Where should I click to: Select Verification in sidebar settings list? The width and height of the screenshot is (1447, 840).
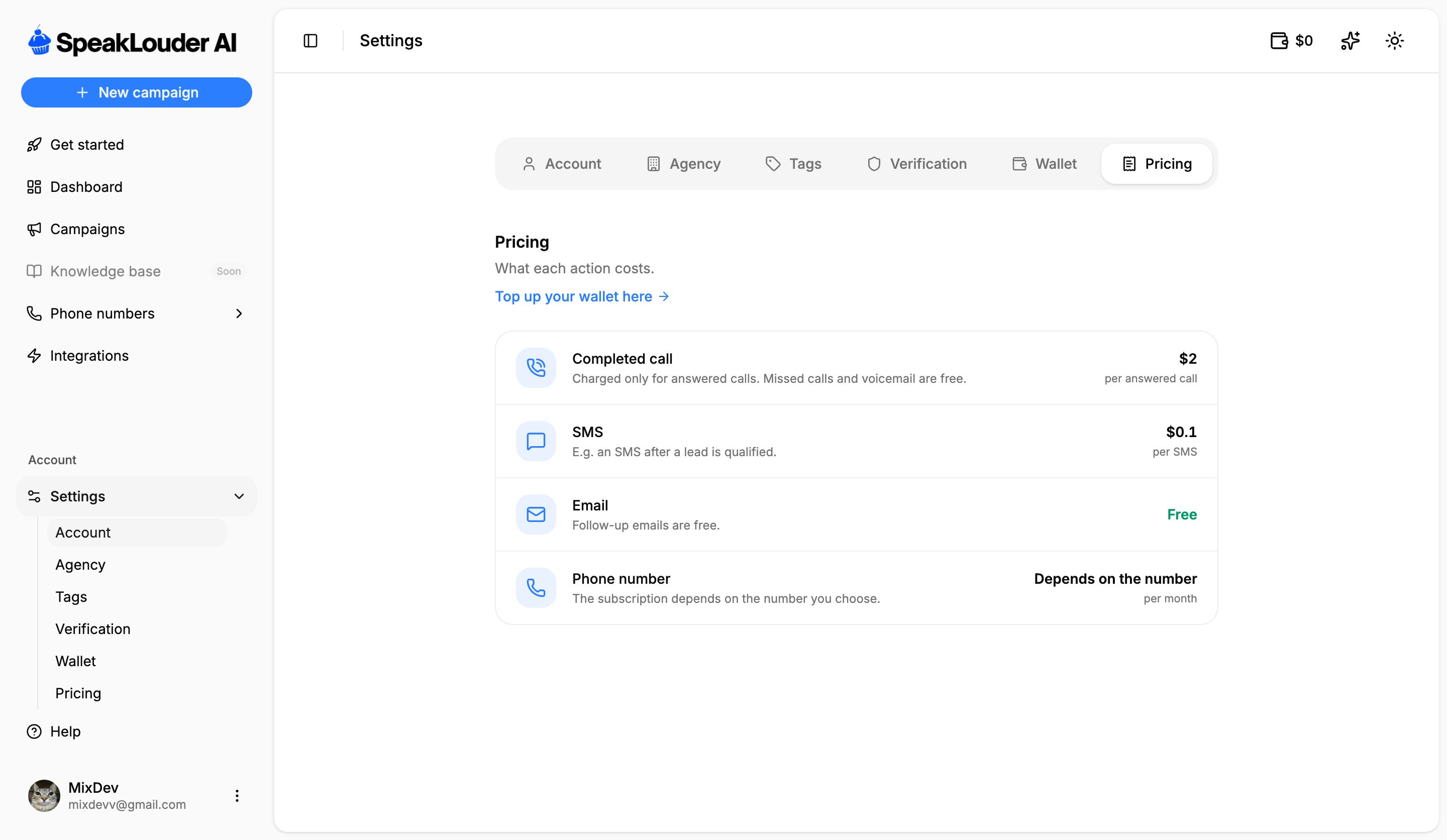click(x=137, y=629)
